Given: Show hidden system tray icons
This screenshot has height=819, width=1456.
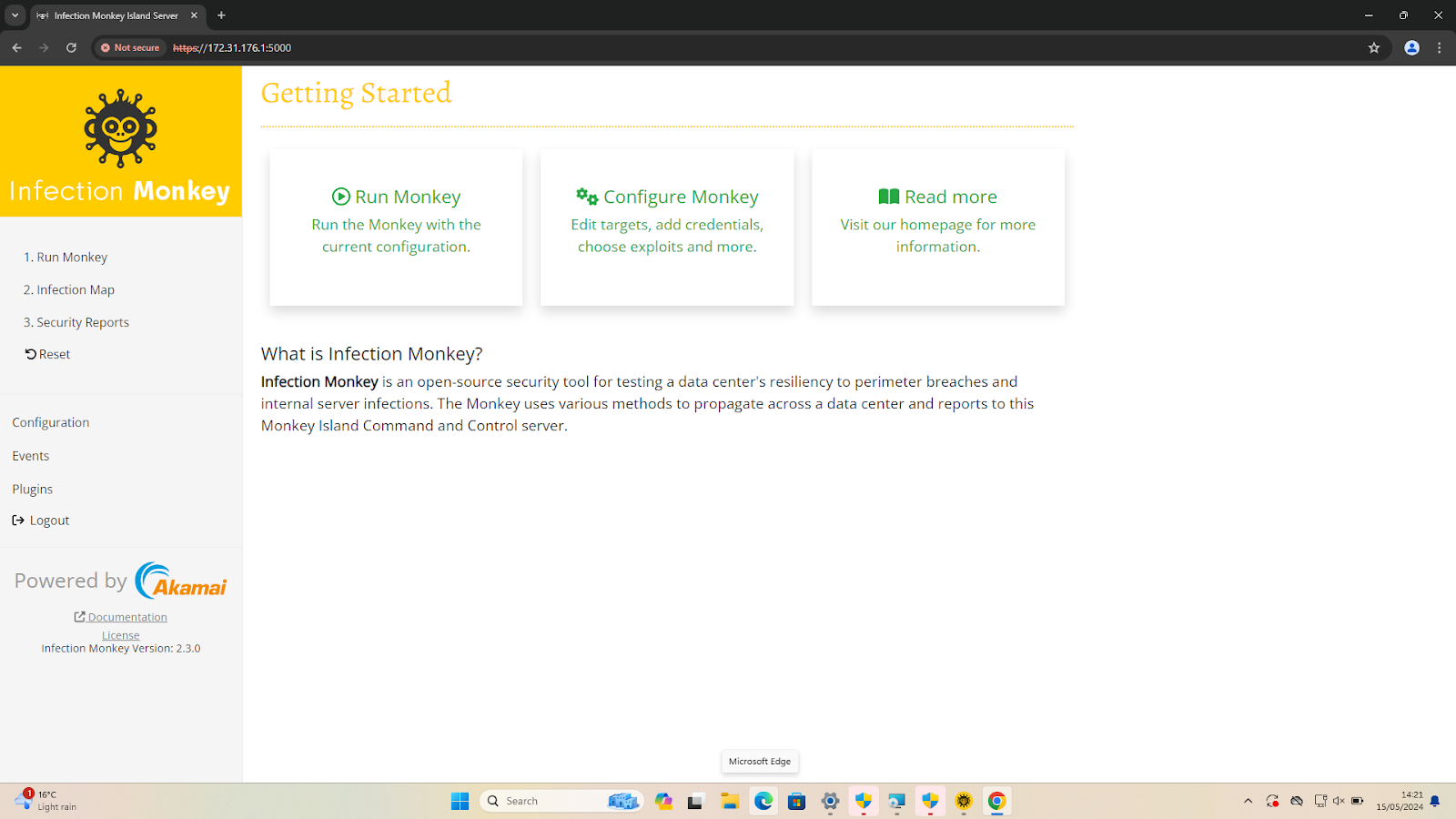Looking at the screenshot, I should 1248,801.
